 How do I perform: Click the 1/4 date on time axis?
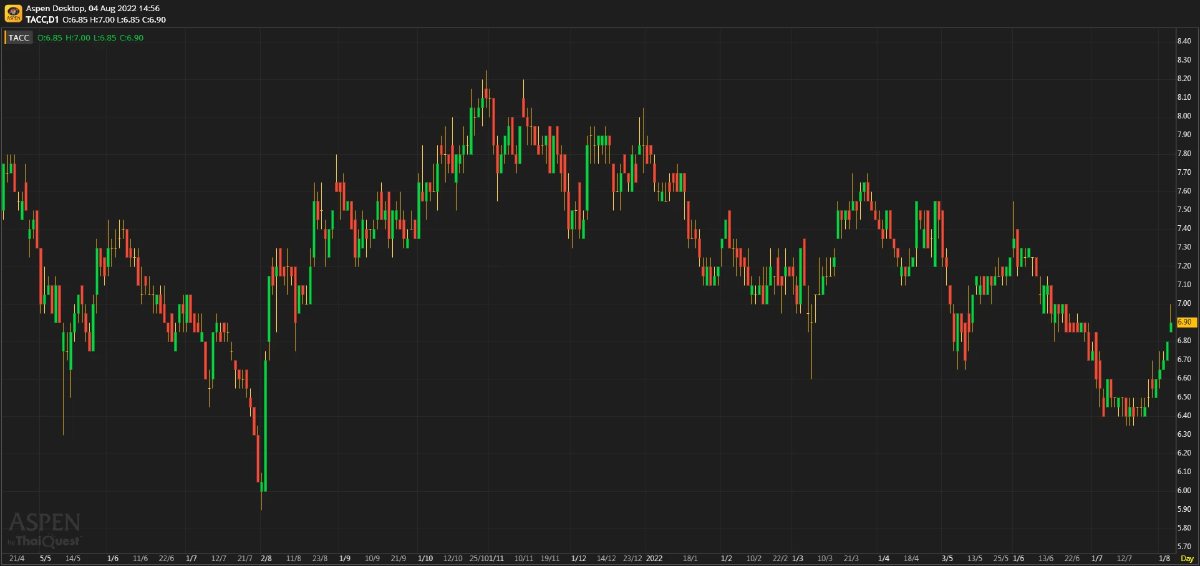883,558
